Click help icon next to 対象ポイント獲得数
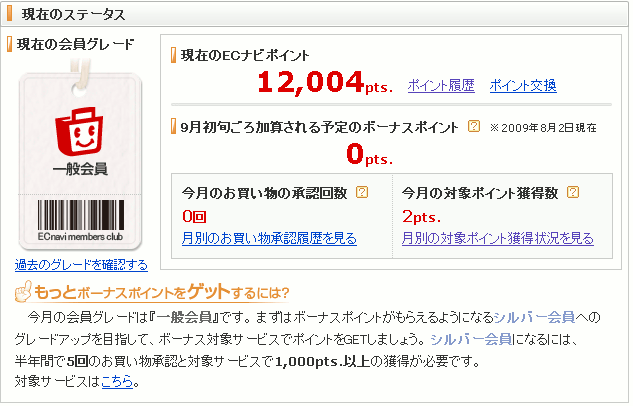 pos(573,192)
